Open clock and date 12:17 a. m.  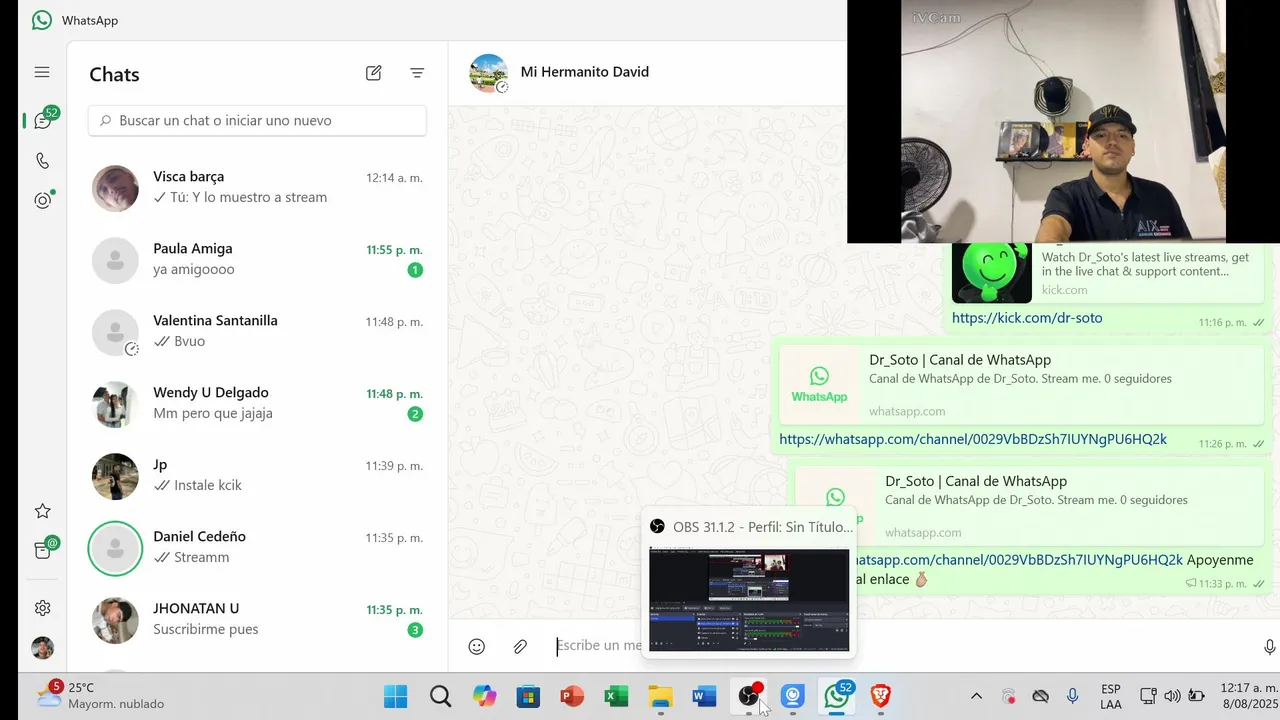click(1249, 696)
